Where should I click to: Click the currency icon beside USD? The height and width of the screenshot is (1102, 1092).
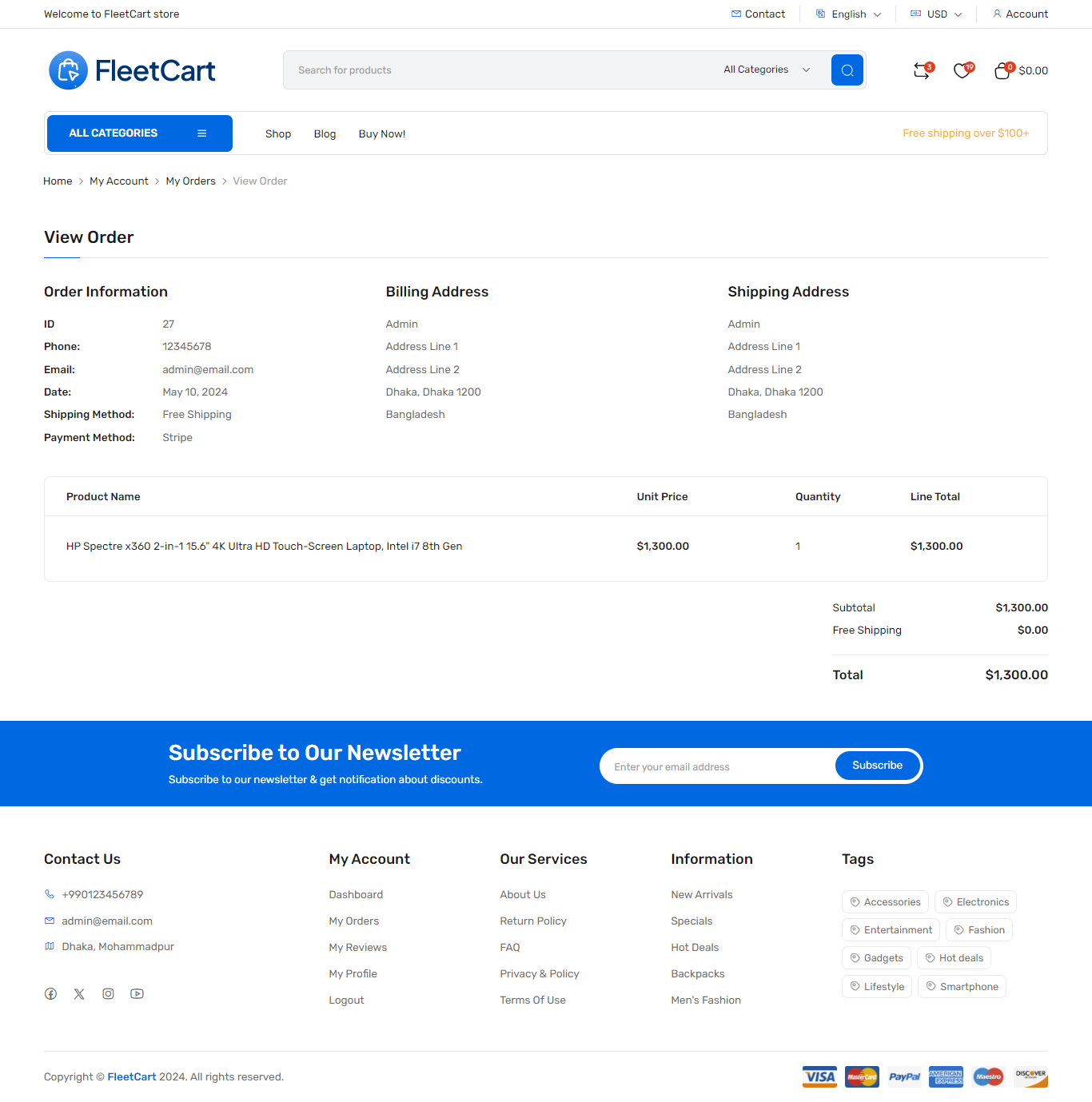[916, 14]
